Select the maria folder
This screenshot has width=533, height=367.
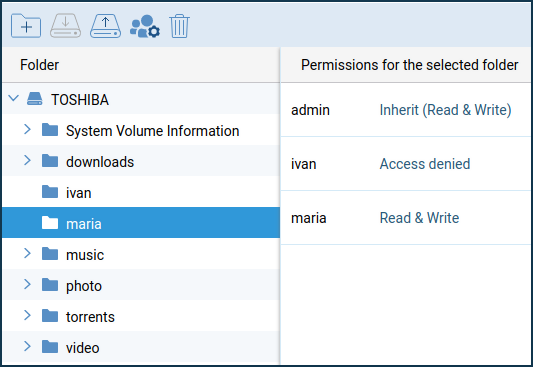[x=141, y=223]
